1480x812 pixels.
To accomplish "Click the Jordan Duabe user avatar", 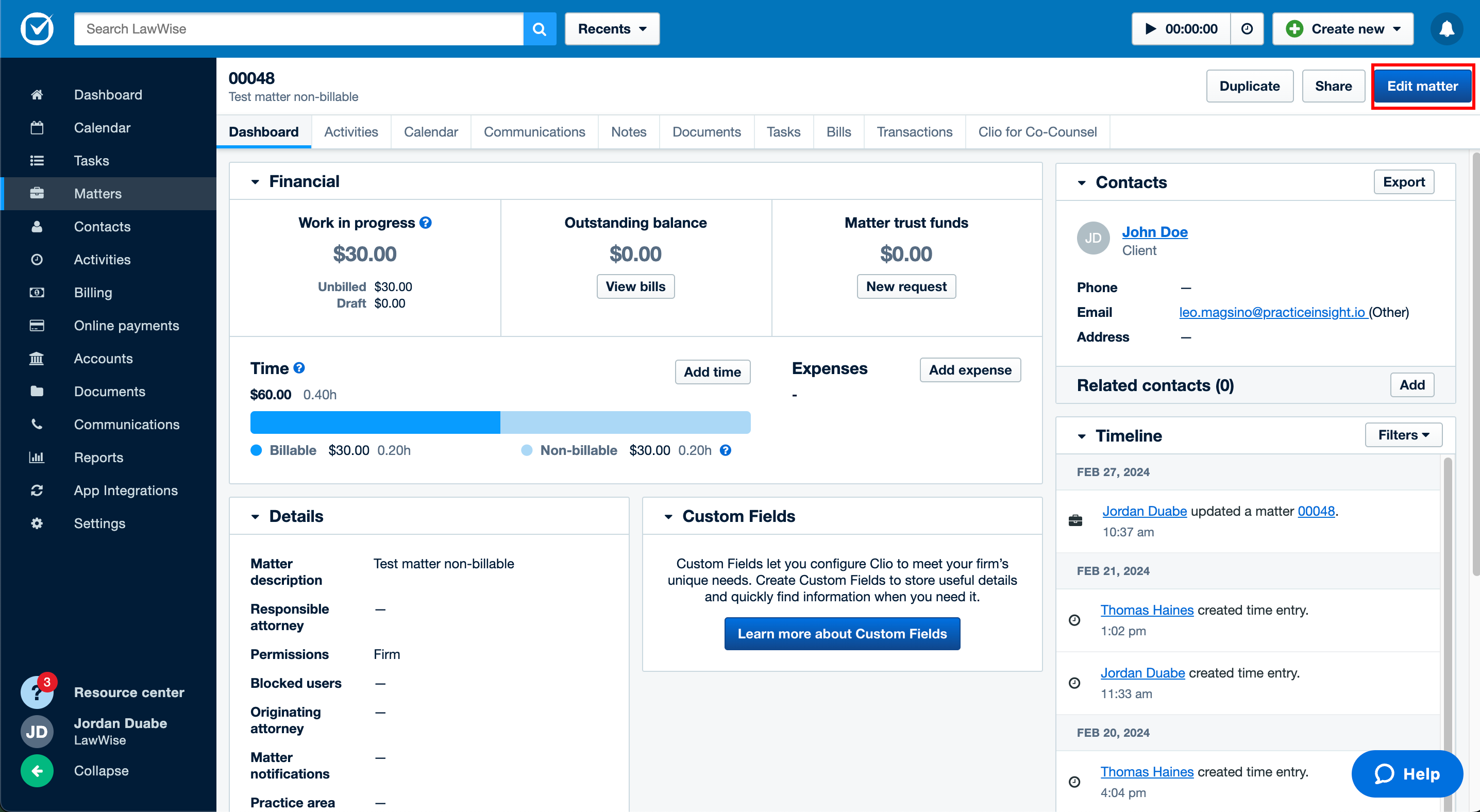I will 37,732.
